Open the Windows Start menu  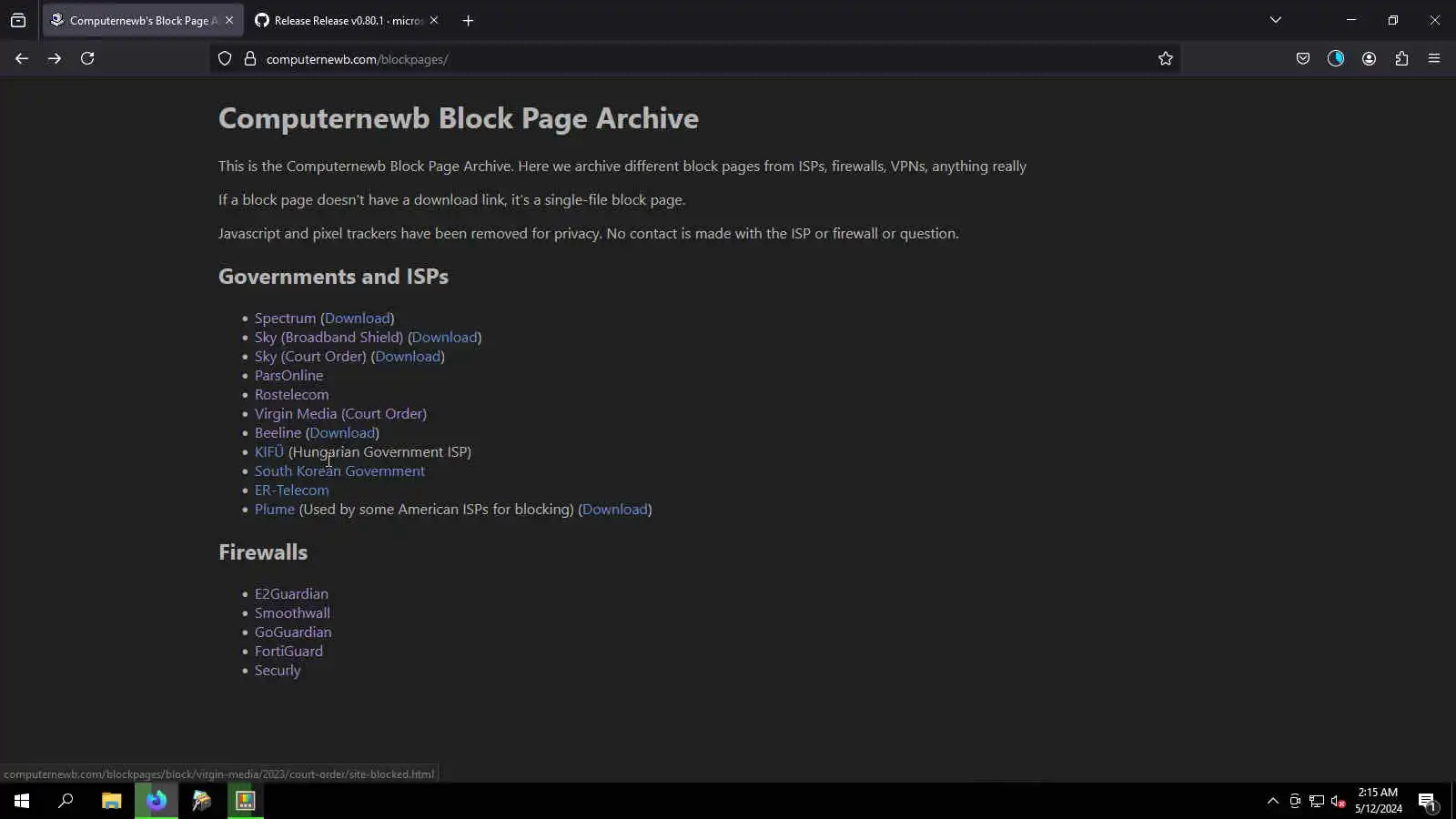[x=22, y=801]
